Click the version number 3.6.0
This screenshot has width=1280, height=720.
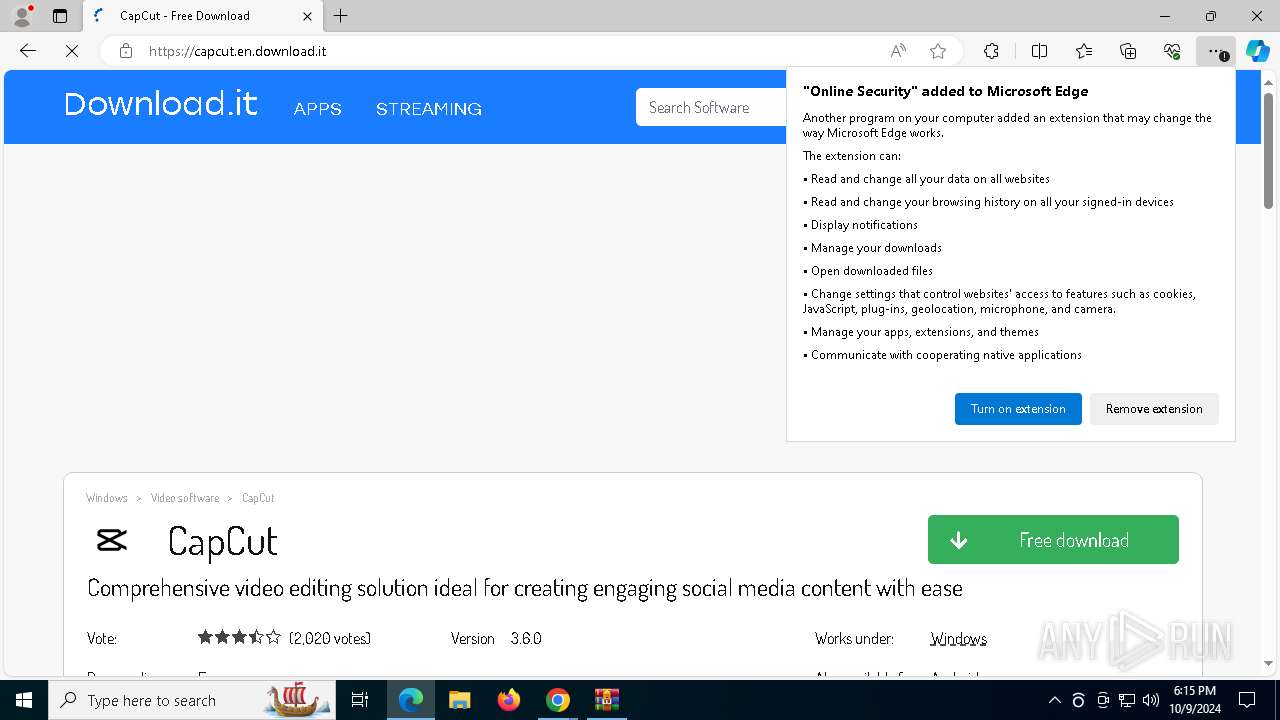tap(526, 638)
